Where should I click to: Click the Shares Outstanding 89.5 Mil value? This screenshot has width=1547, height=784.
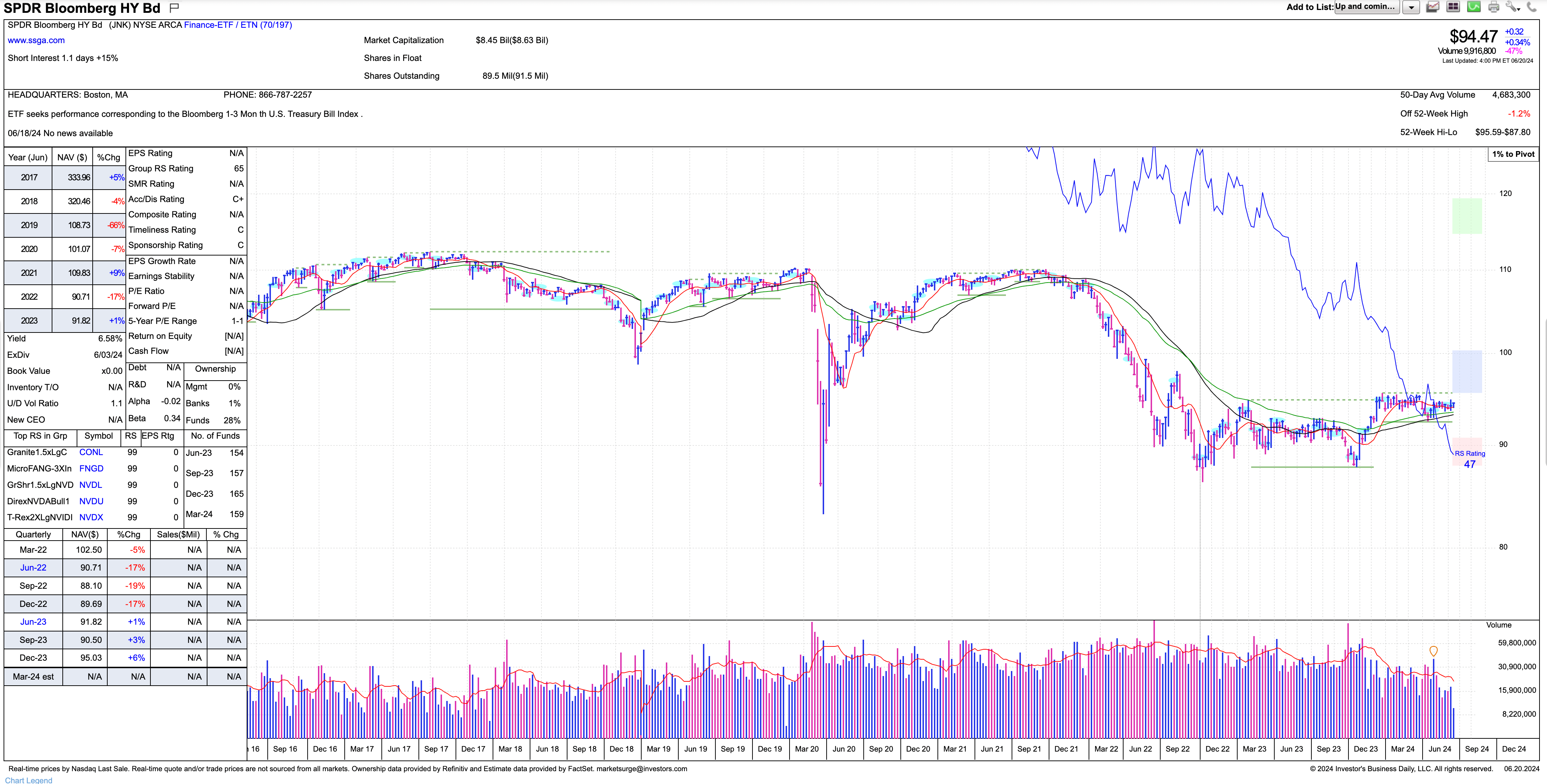click(515, 76)
